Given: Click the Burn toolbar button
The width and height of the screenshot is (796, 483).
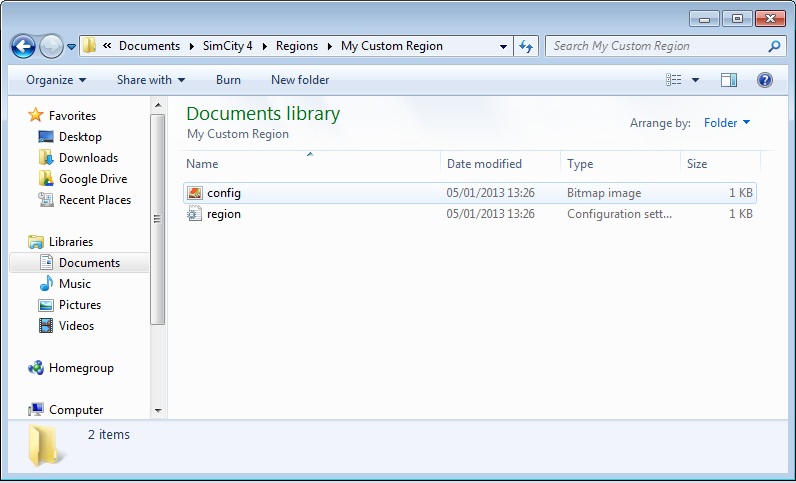Looking at the screenshot, I should [228, 80].
